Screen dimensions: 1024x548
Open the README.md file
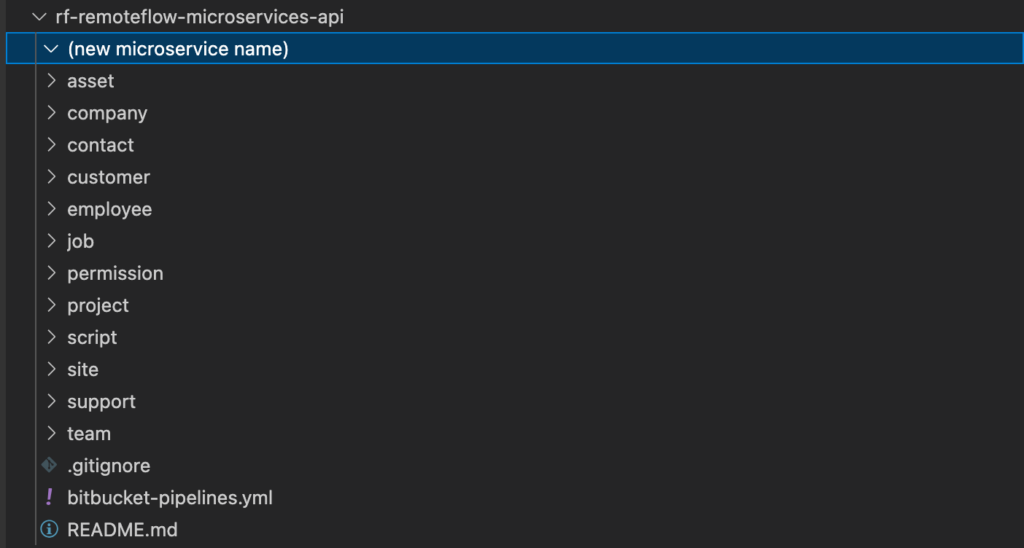pos(122,529)
